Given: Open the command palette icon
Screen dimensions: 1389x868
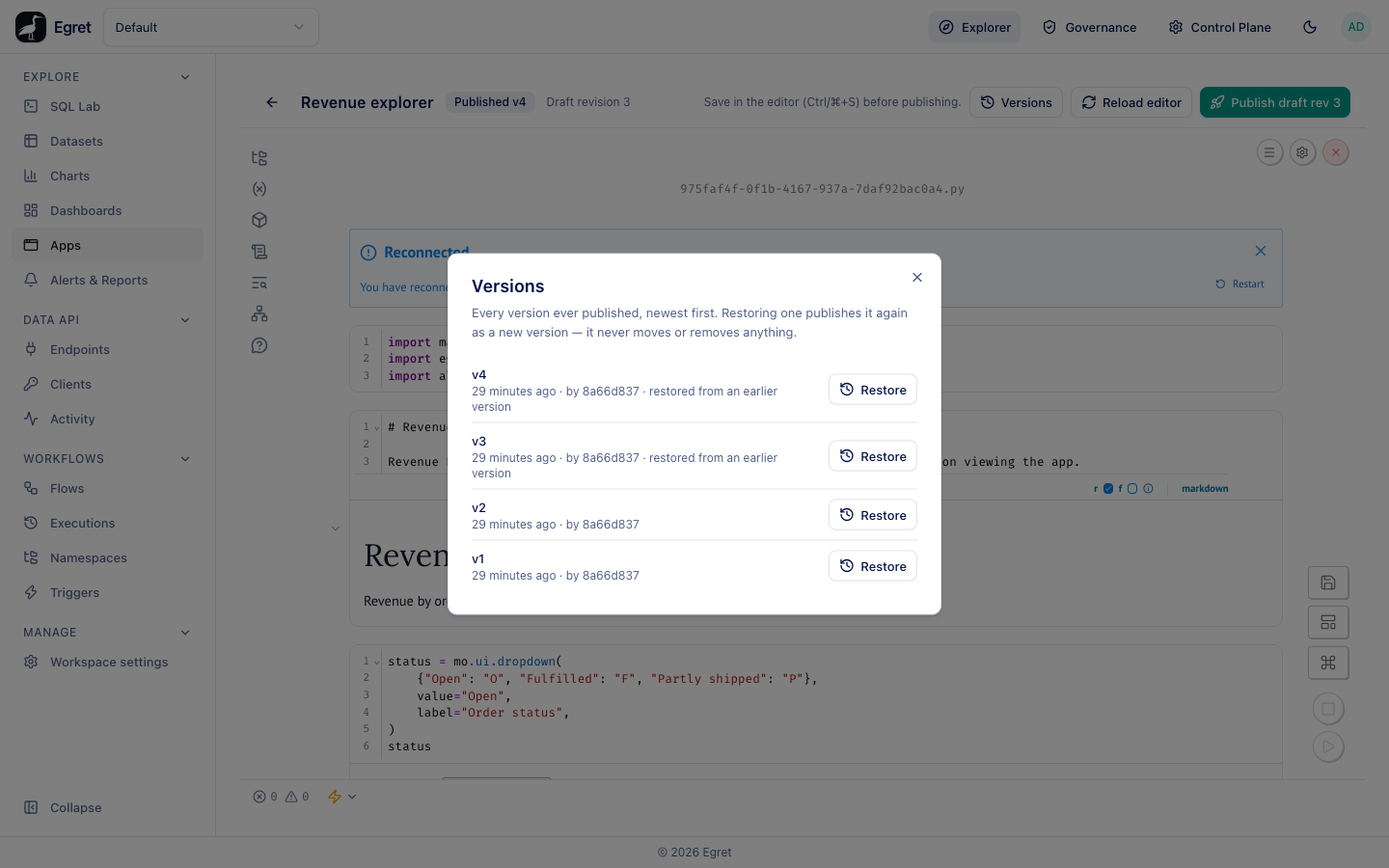Looking at the screenshot, I should [1328, 663].
